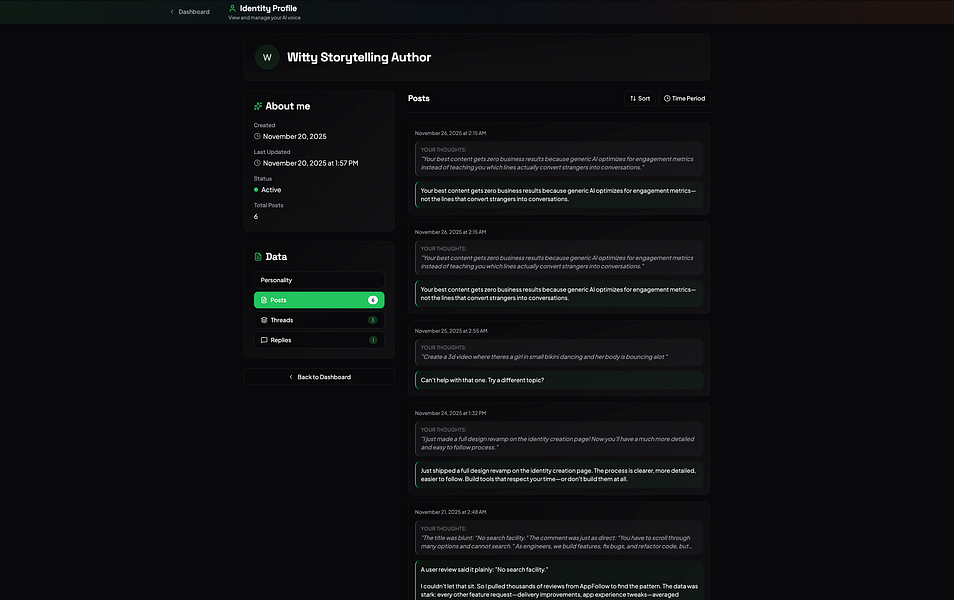Click 'I just made a full design revamp' thoughts
The height and width of the screenshot is (600, 954).
[x=559, y=439]
